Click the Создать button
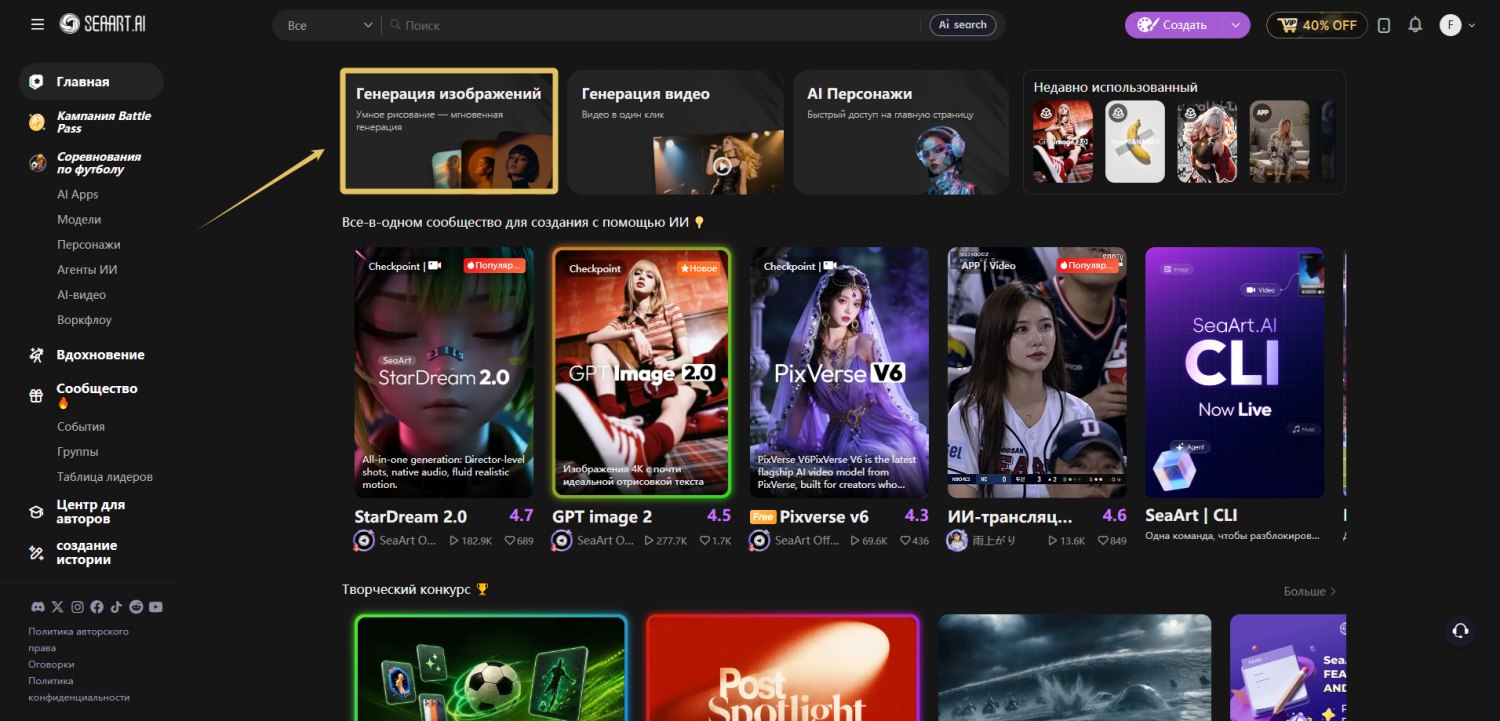 pos(1175,25)
